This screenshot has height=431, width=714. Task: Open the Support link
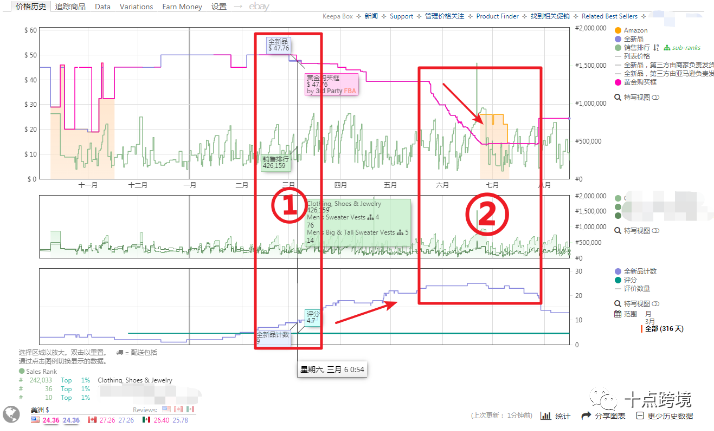[x=401, y=16]
